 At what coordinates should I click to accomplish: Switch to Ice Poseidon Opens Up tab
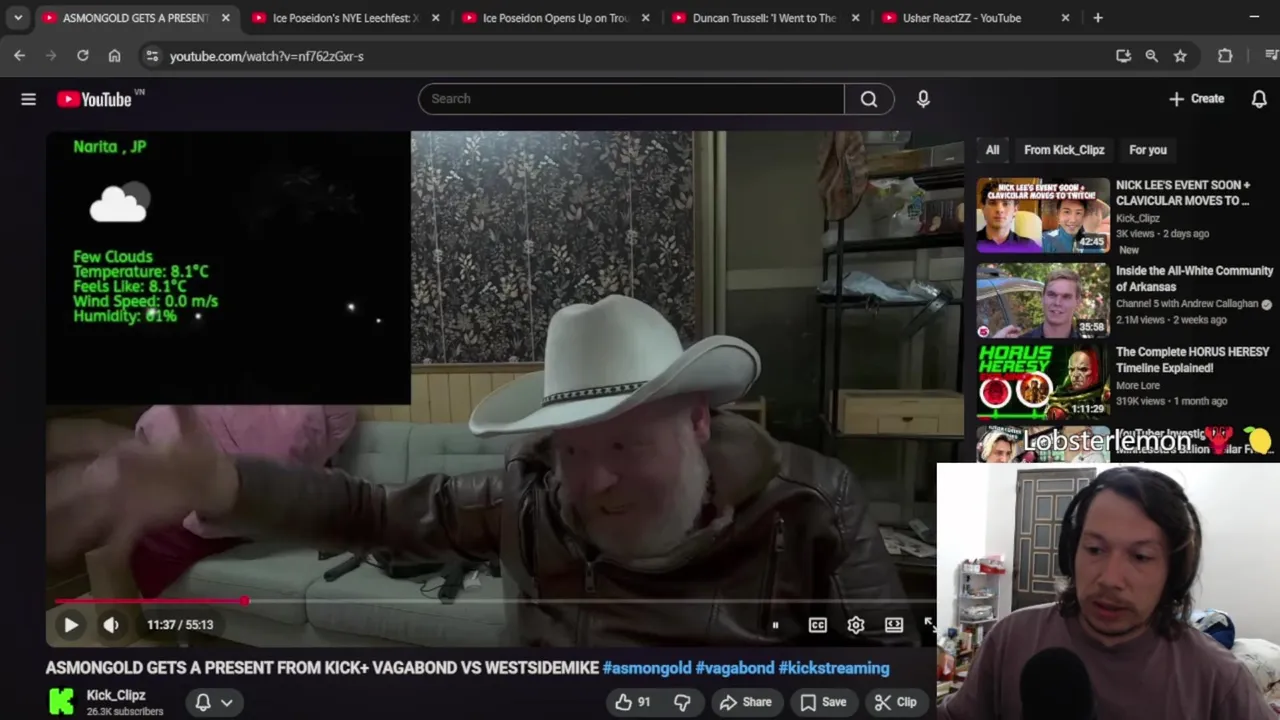[556, 18]
